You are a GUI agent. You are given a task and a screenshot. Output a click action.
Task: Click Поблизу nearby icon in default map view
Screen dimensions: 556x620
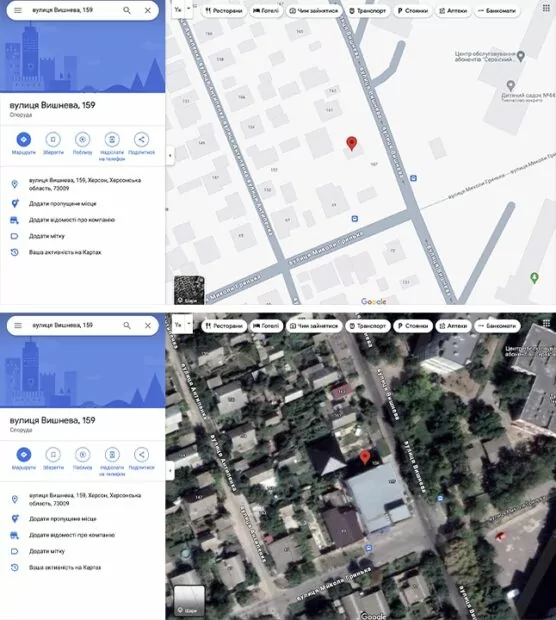82,140
